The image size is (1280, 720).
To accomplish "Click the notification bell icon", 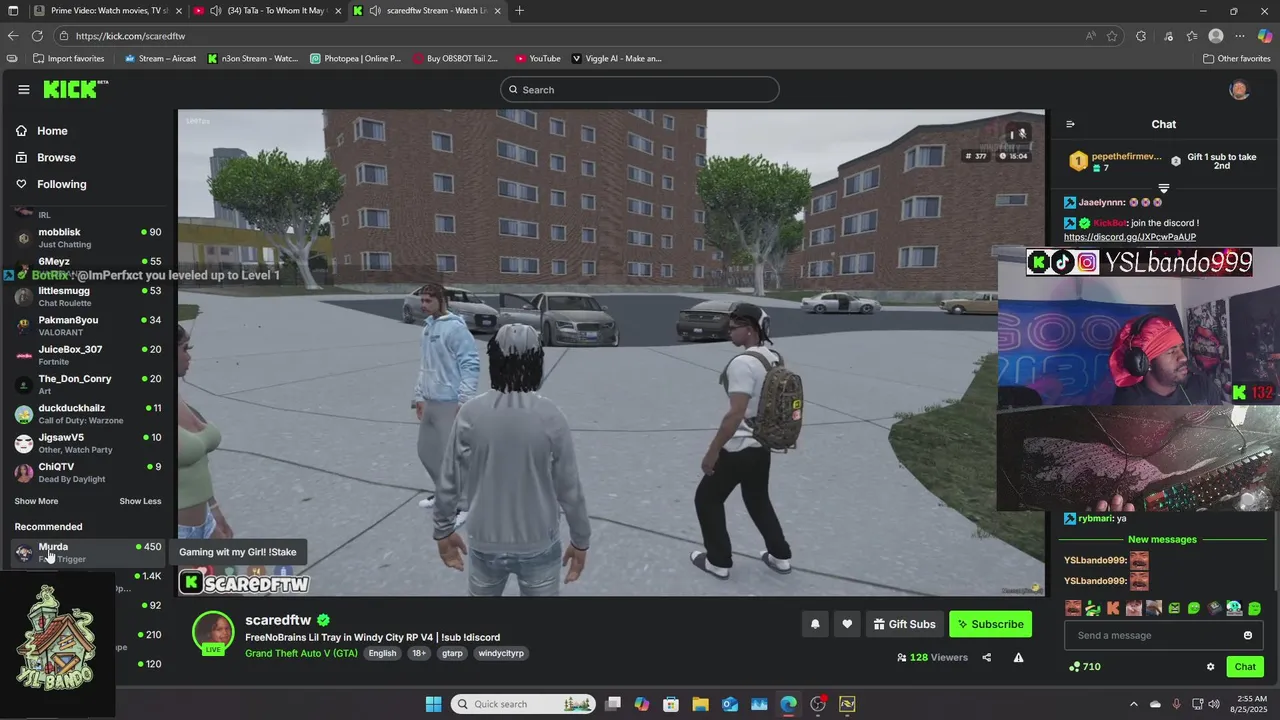I will tap(815, 624).
